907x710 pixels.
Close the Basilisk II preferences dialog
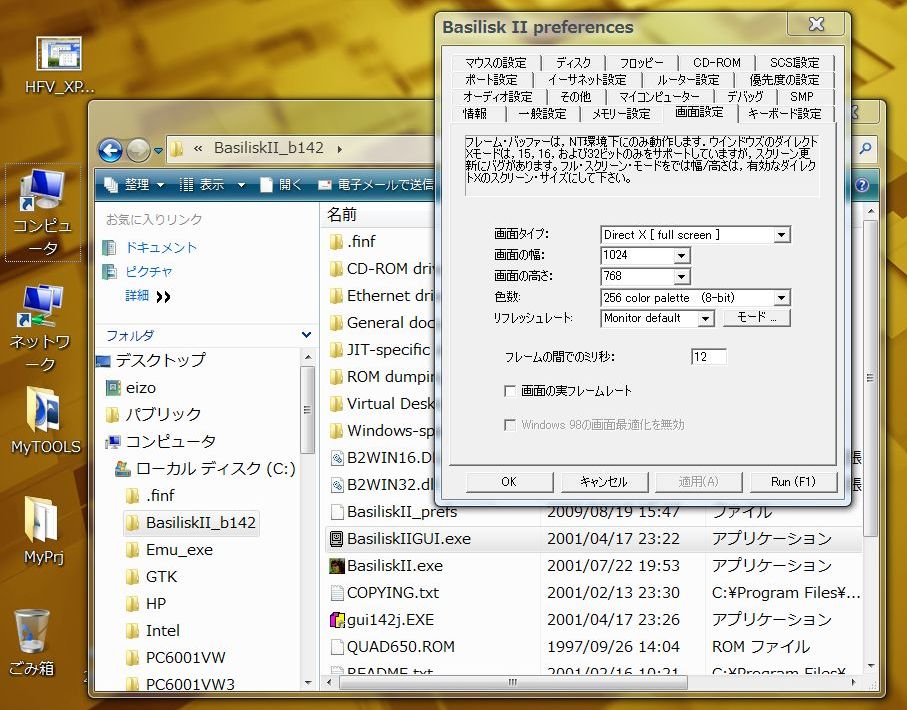pyautogui.click(x=816, y=24)
